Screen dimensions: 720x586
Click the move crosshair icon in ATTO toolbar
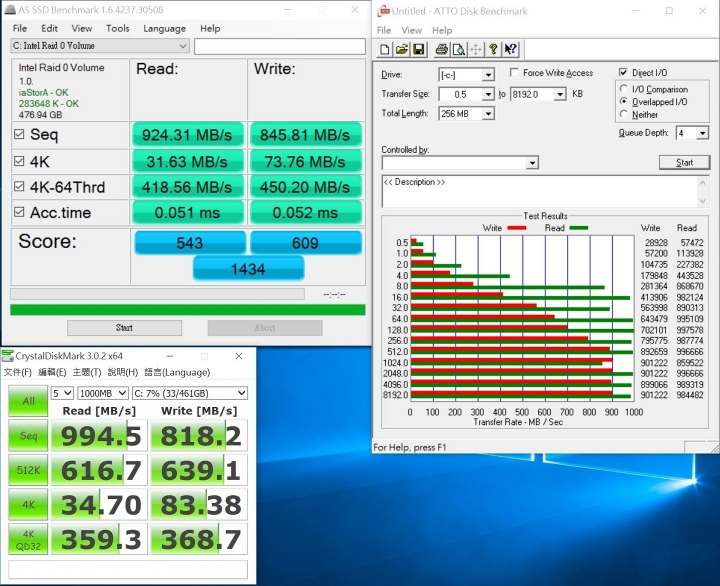(x=476, y=49)
